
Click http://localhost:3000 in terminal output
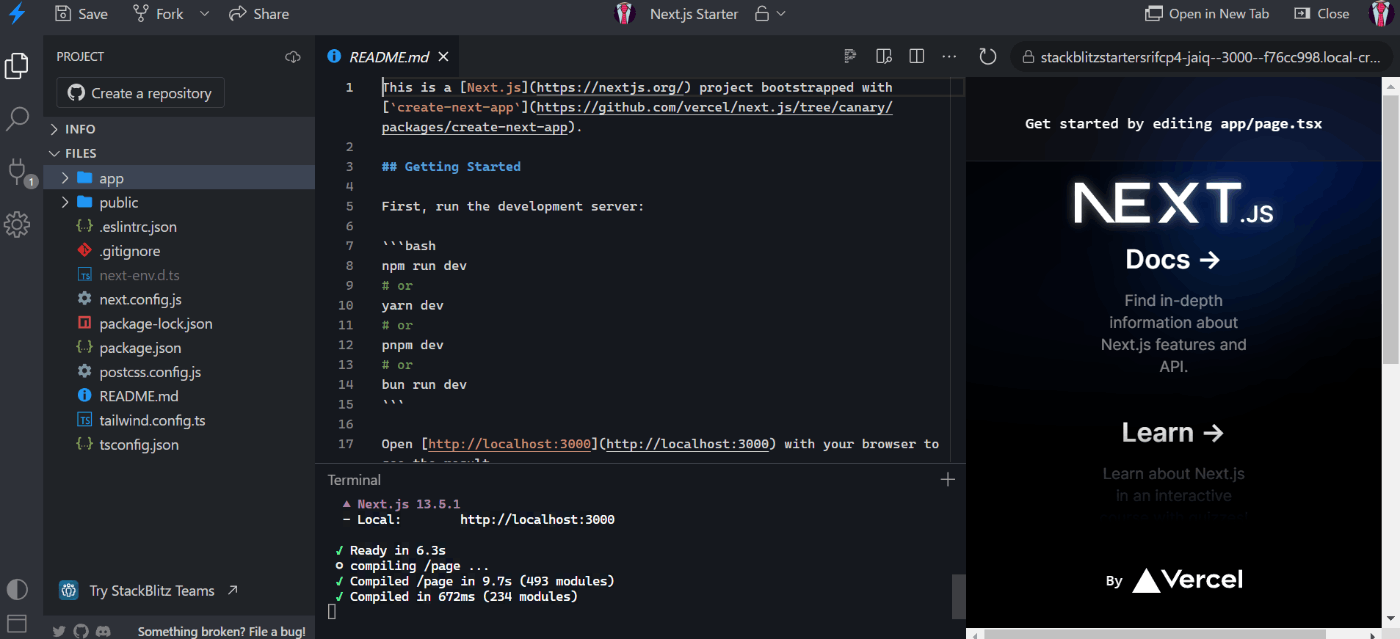tap(537, 519)
